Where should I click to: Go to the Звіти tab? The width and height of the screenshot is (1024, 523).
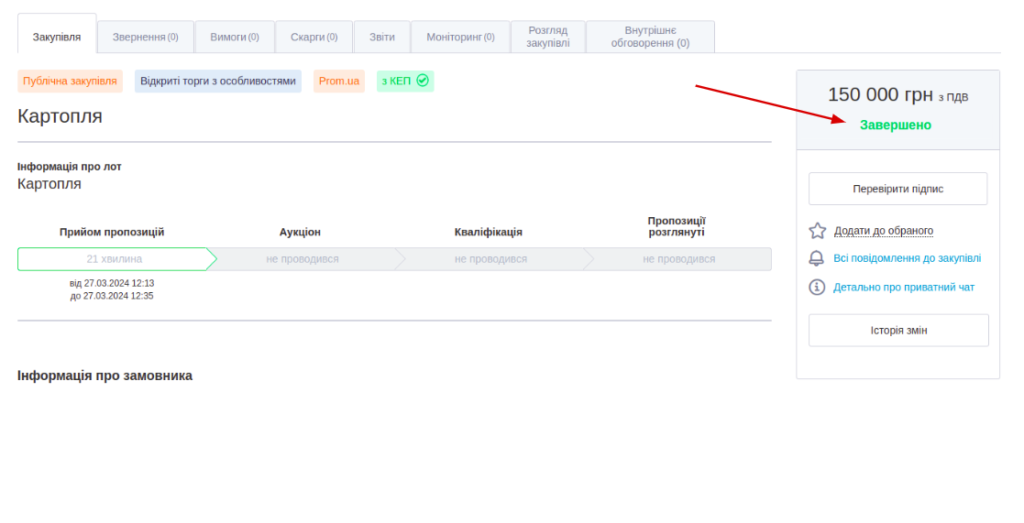[x=381, y=37]
